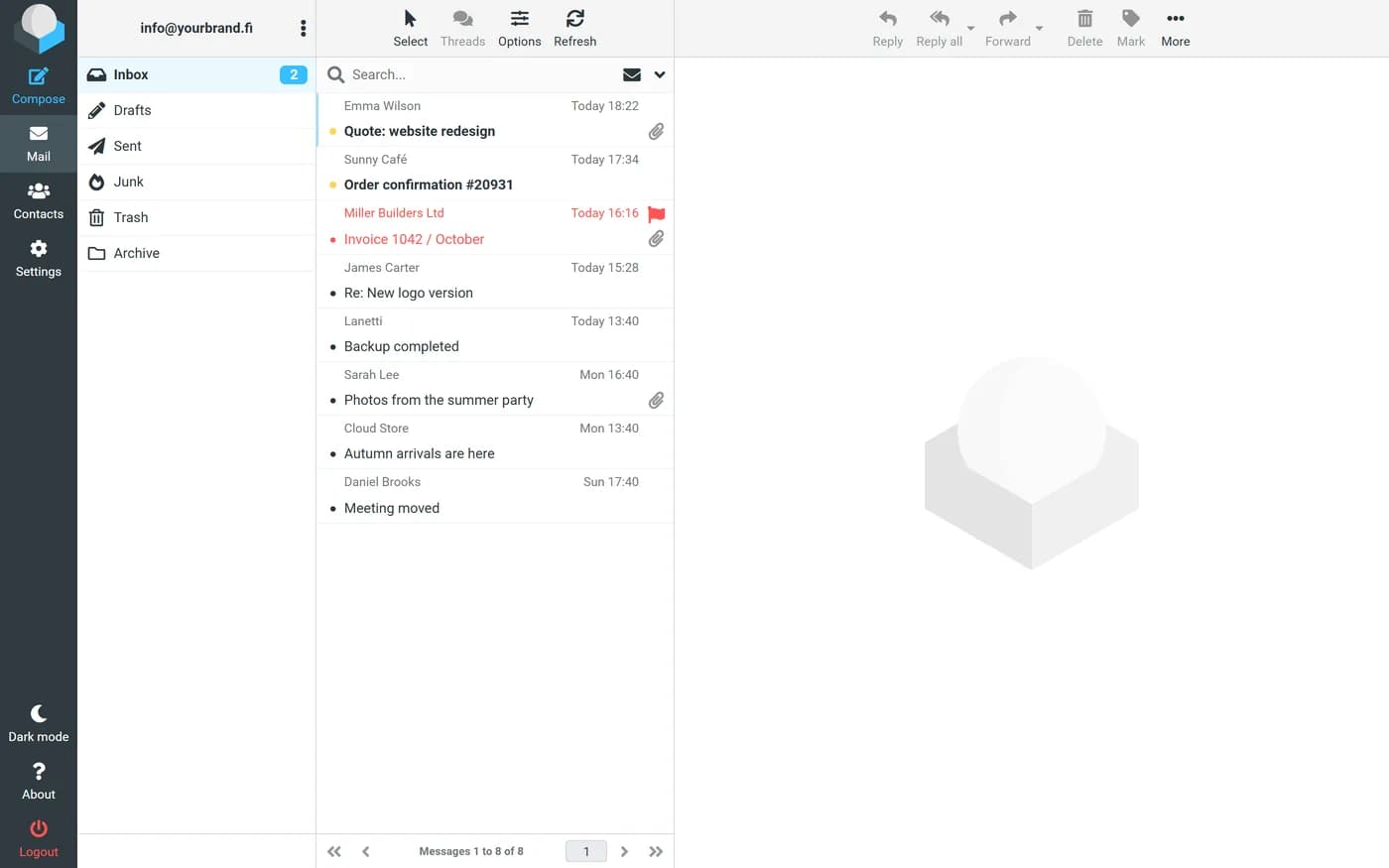Open the account three-dot menu
This screenshot has width=1389, height=868.
303,29
